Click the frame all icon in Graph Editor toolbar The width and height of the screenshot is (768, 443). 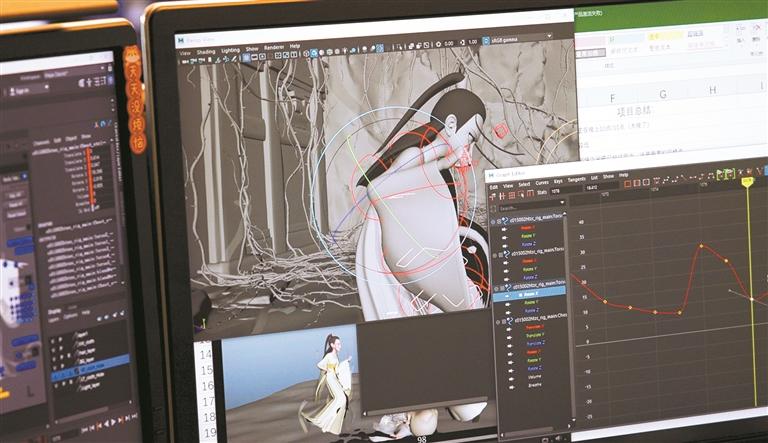[x=627, y=183]
